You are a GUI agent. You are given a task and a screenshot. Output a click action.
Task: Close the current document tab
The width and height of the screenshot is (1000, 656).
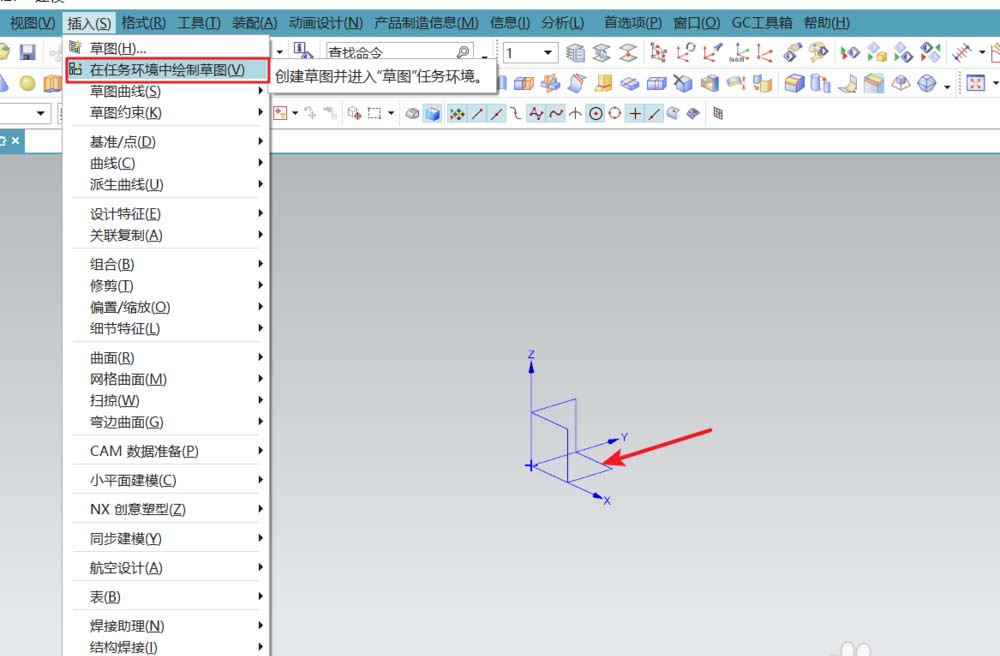click(x=15, y=142)
